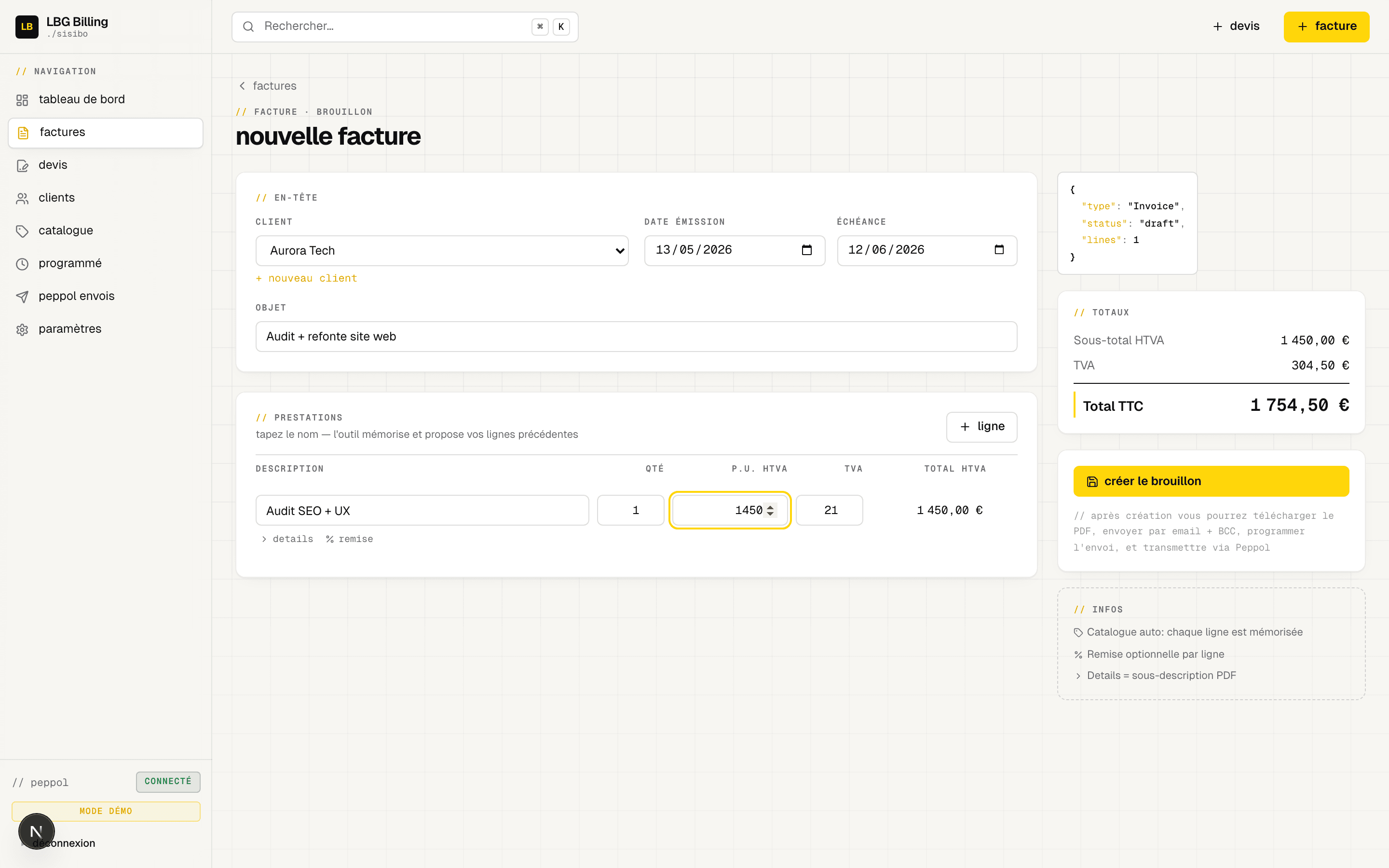The height and width of the screenshot is (868, 1389).
Task: Click the save icon in créer le brouillon
Action: pos(1092,482)
